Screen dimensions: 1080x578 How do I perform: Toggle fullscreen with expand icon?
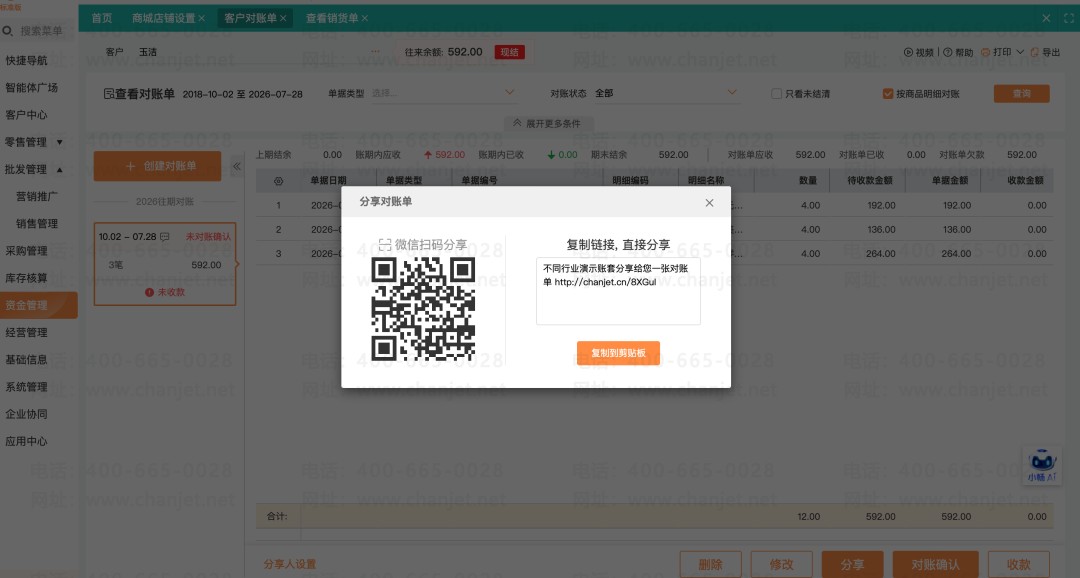click(x=1068, y=19)
